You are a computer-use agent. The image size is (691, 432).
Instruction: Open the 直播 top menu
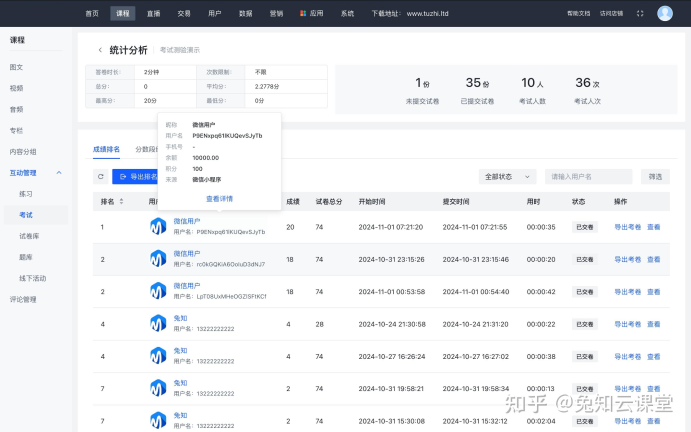tap(153, 14)
